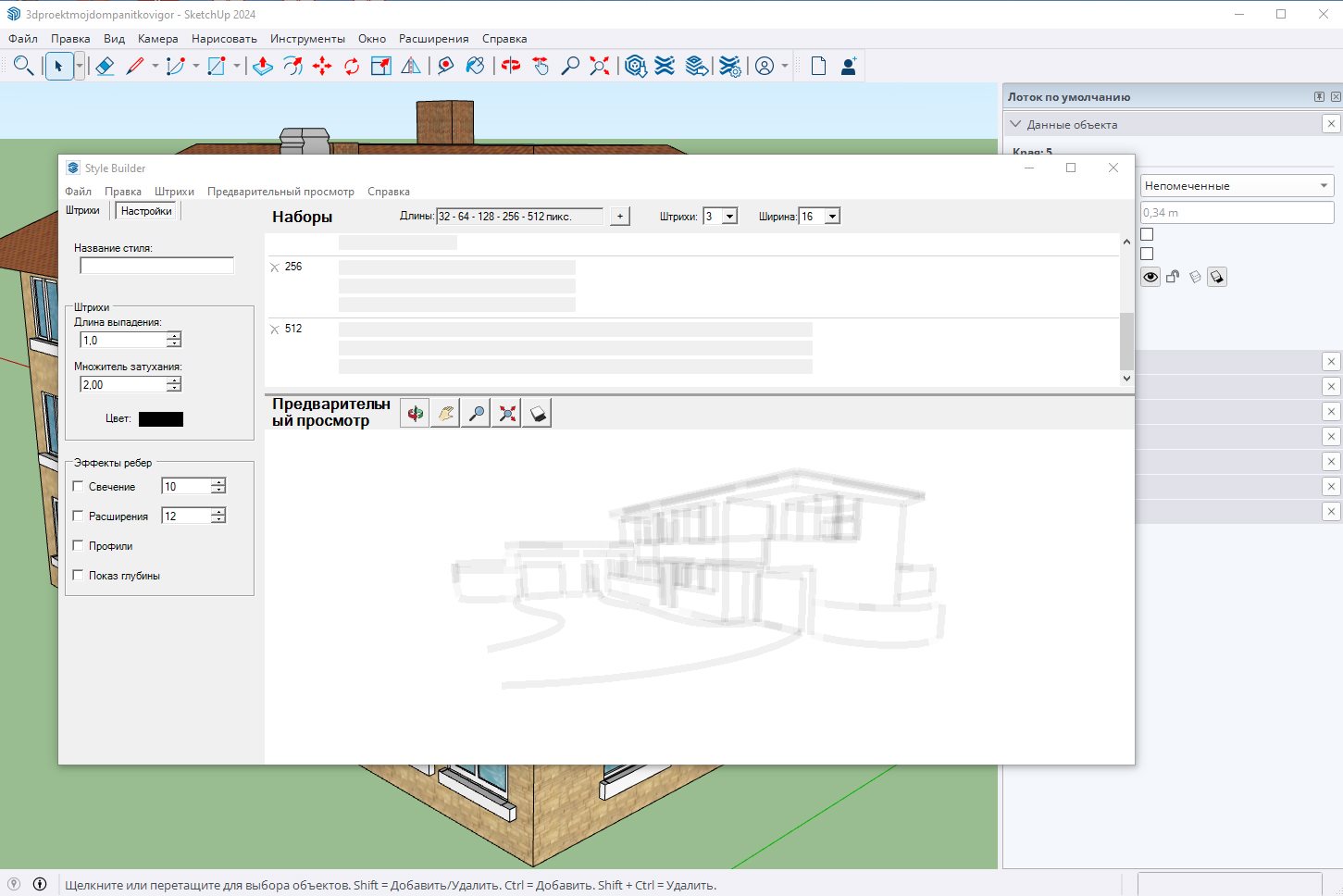1343x896 pixels.
Task: Open the search tool in SketchUp toolbar
Action: (24, 66)
